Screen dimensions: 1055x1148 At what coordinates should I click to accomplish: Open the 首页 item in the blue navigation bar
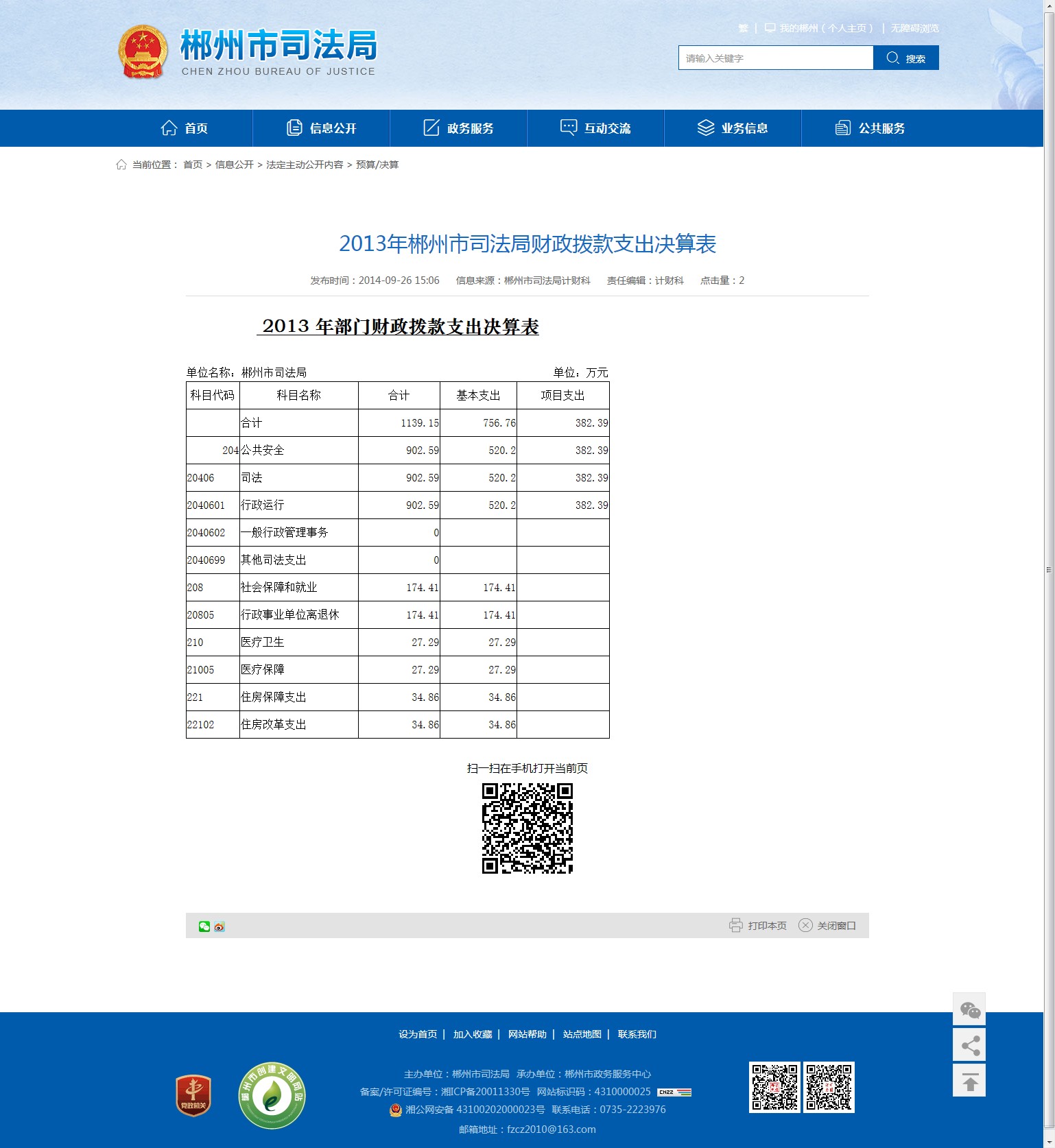point(185,128)
